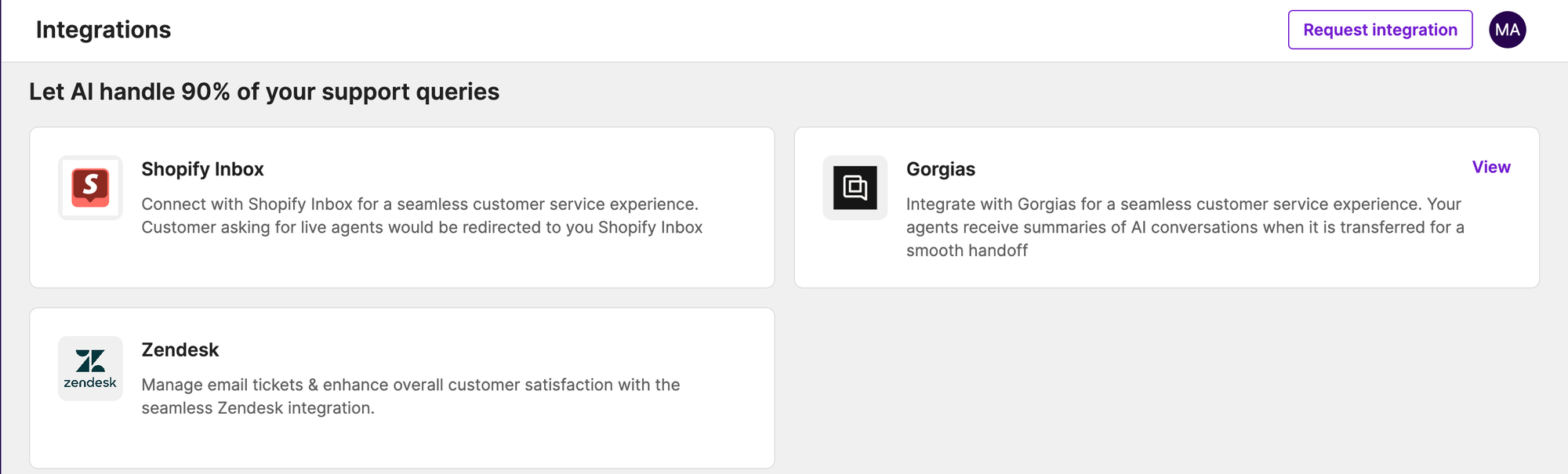
Task: Click the 'Let AI handle 90%' heading
Action: click(x=264, y=92)
